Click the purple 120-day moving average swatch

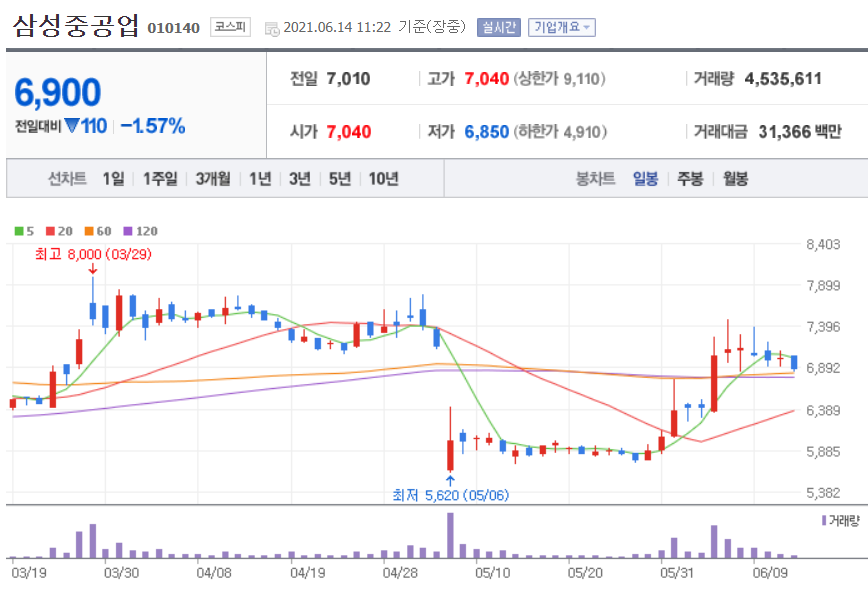click(128, 231)
